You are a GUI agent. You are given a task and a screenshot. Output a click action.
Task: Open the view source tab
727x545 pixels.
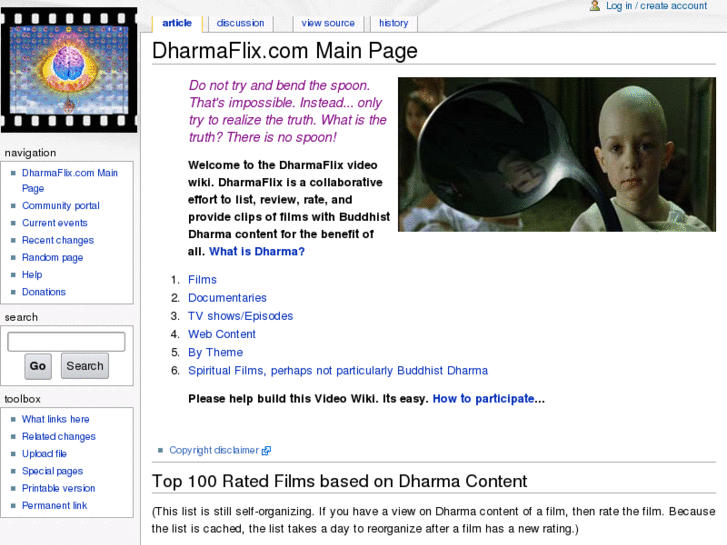pos(328,23)
